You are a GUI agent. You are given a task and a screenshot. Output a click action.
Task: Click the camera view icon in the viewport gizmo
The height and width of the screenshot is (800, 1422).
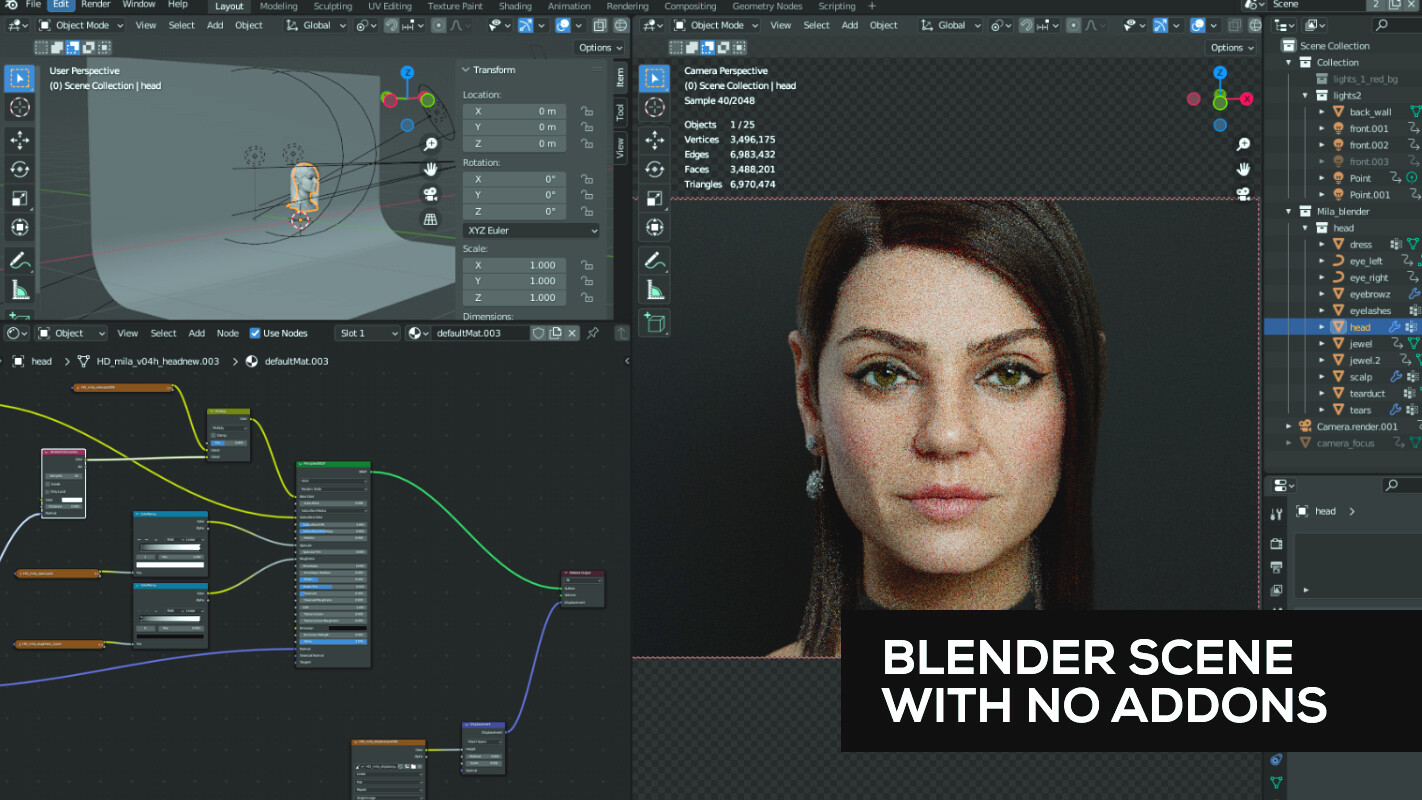tap(430, 194)
